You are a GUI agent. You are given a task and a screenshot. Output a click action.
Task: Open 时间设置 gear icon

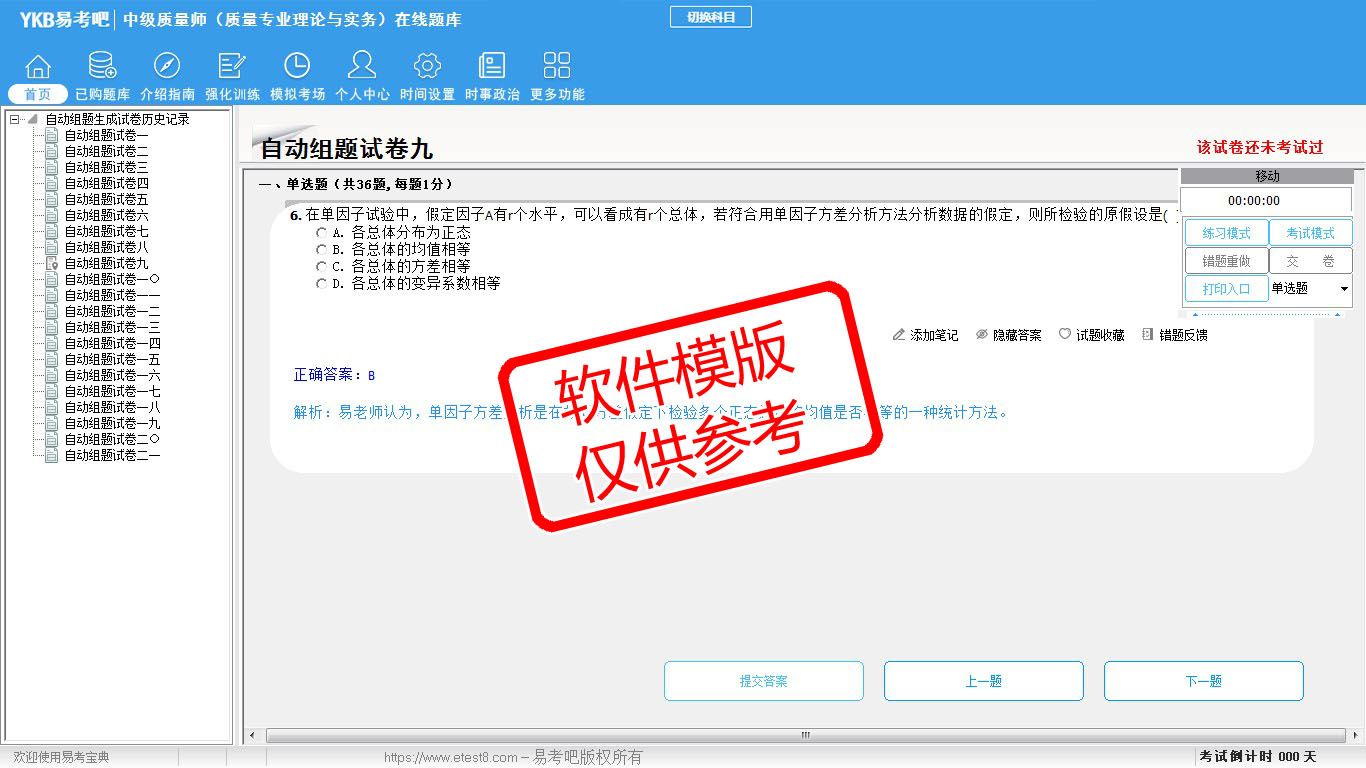(427, 67)
